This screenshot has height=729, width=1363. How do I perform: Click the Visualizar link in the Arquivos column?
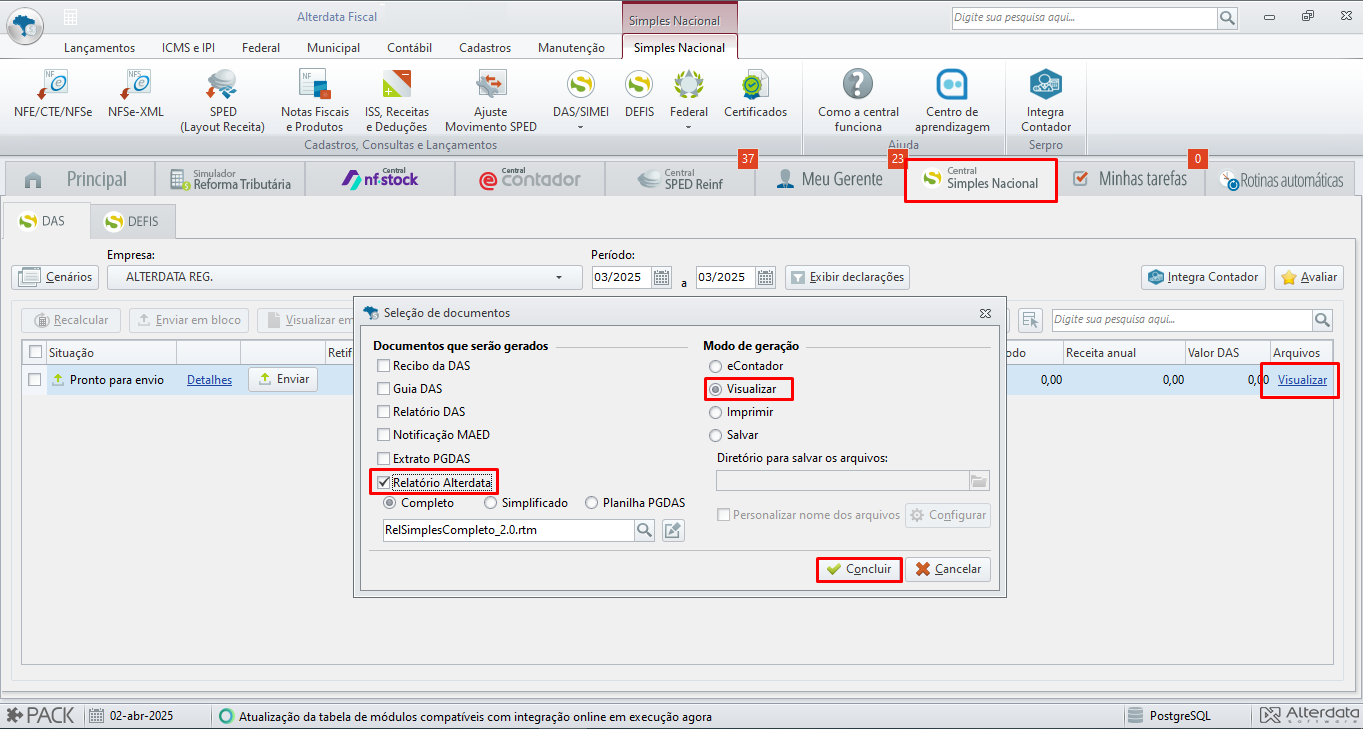[x=1302, y=380]
